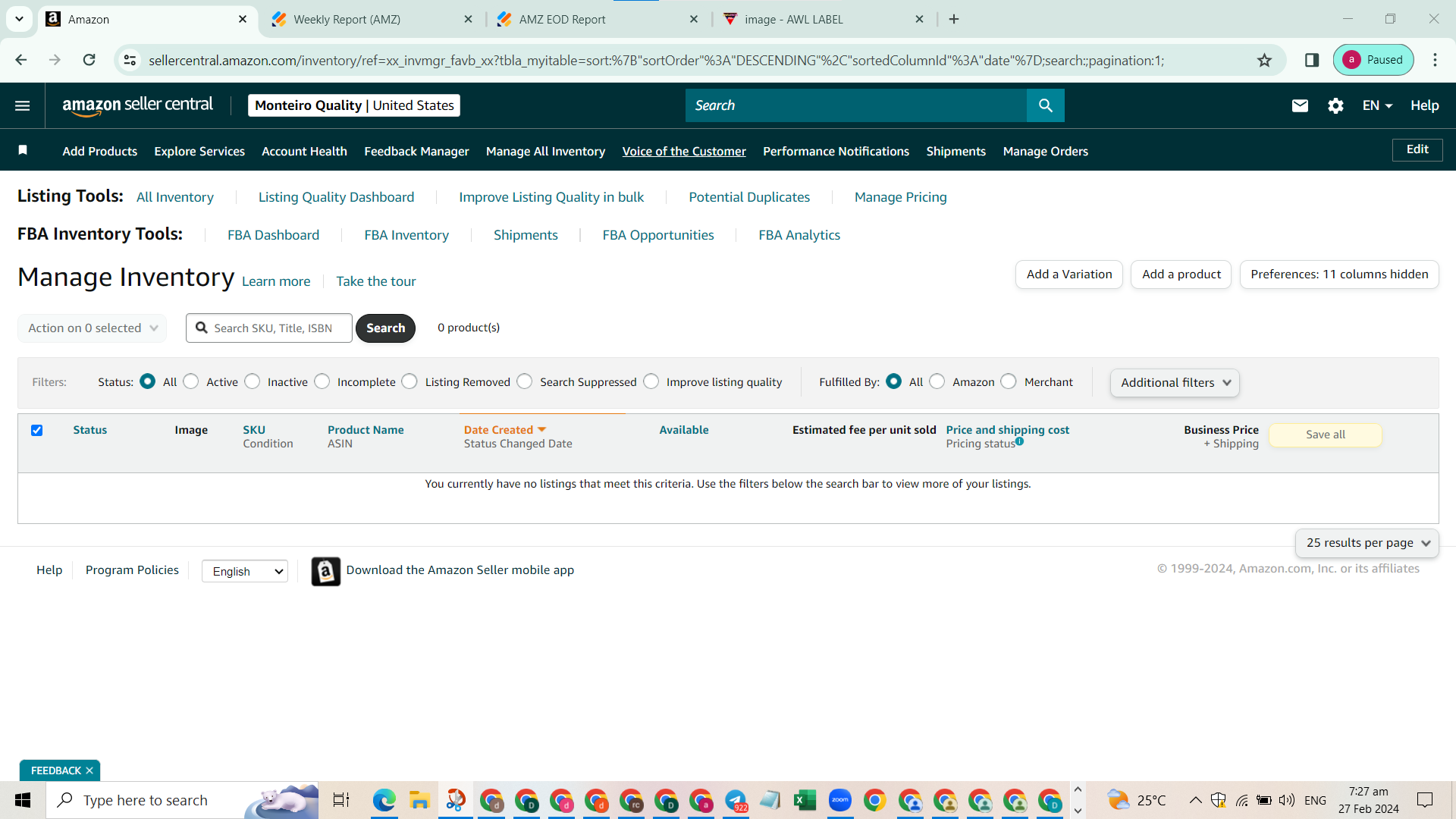
Task: Click Save all button
Action: tap(1326, 435)
